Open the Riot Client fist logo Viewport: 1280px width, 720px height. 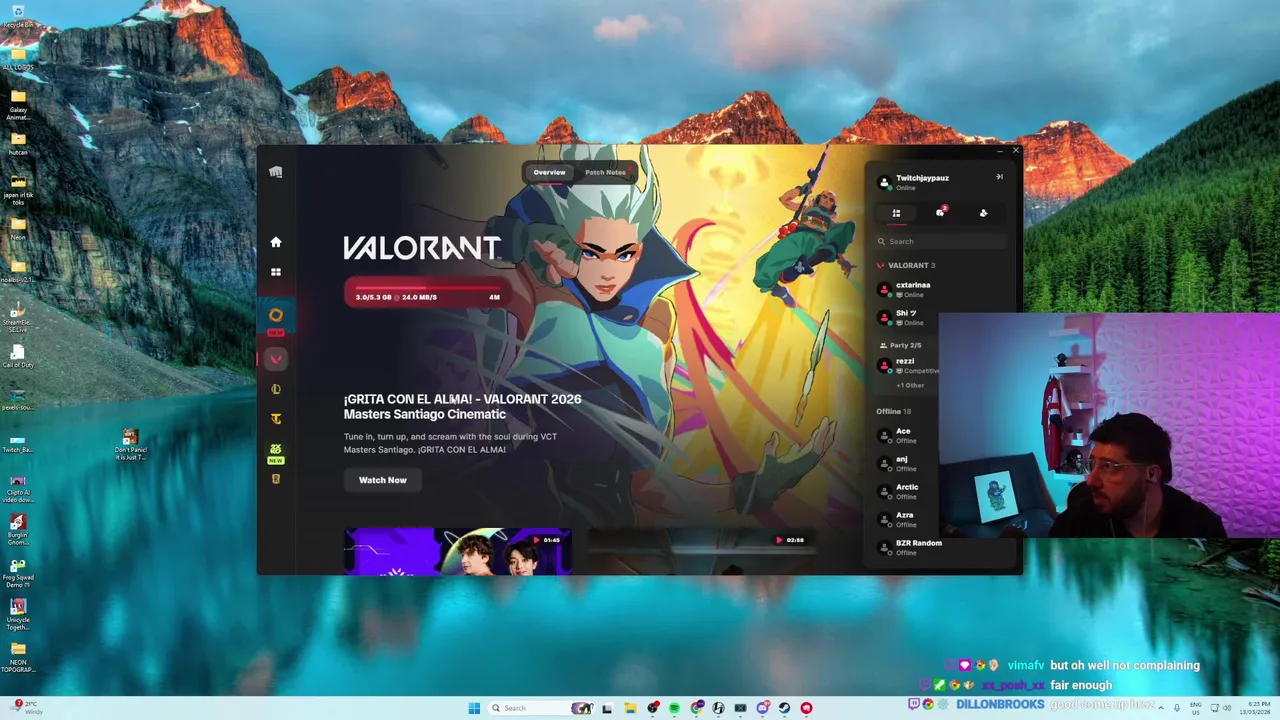tap(276, 172)
